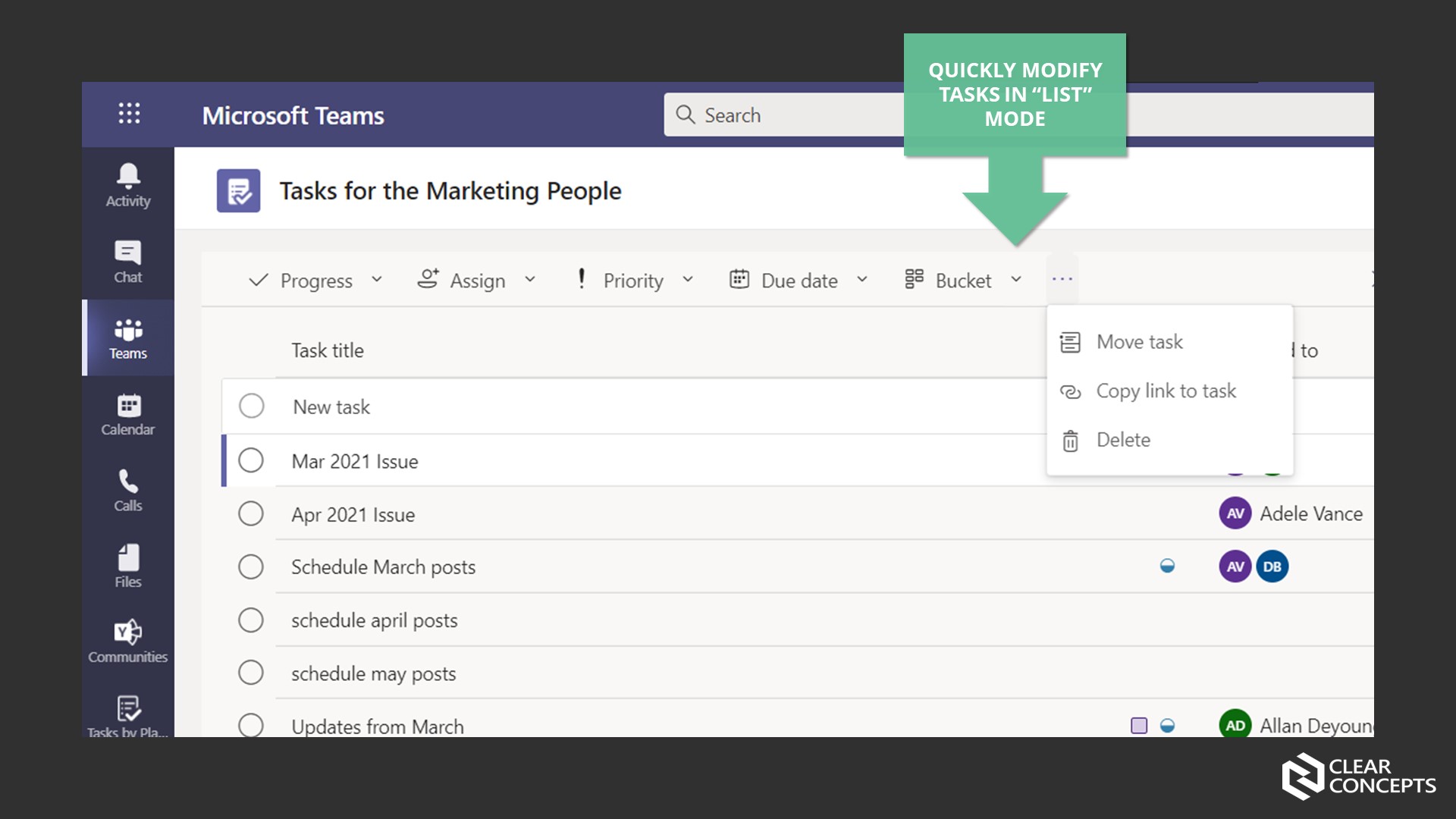Viewport: 1456px width, 819px height.
Task: Click the search magnifier icon
Action: coord(686,115)
